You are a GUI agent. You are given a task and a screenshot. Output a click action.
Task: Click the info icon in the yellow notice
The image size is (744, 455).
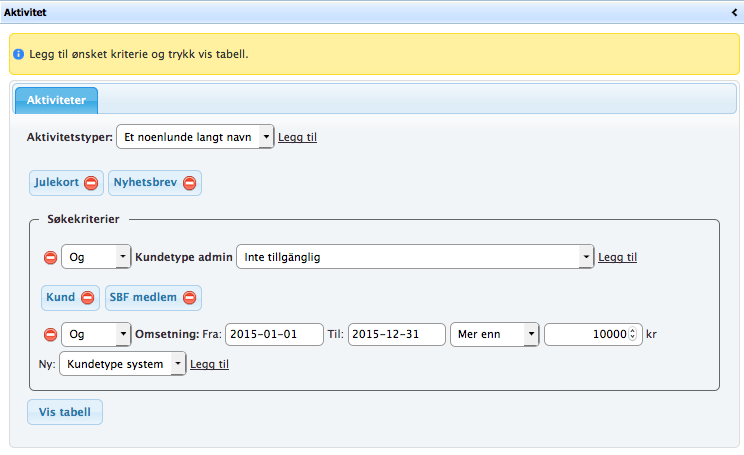coord(18,53)
